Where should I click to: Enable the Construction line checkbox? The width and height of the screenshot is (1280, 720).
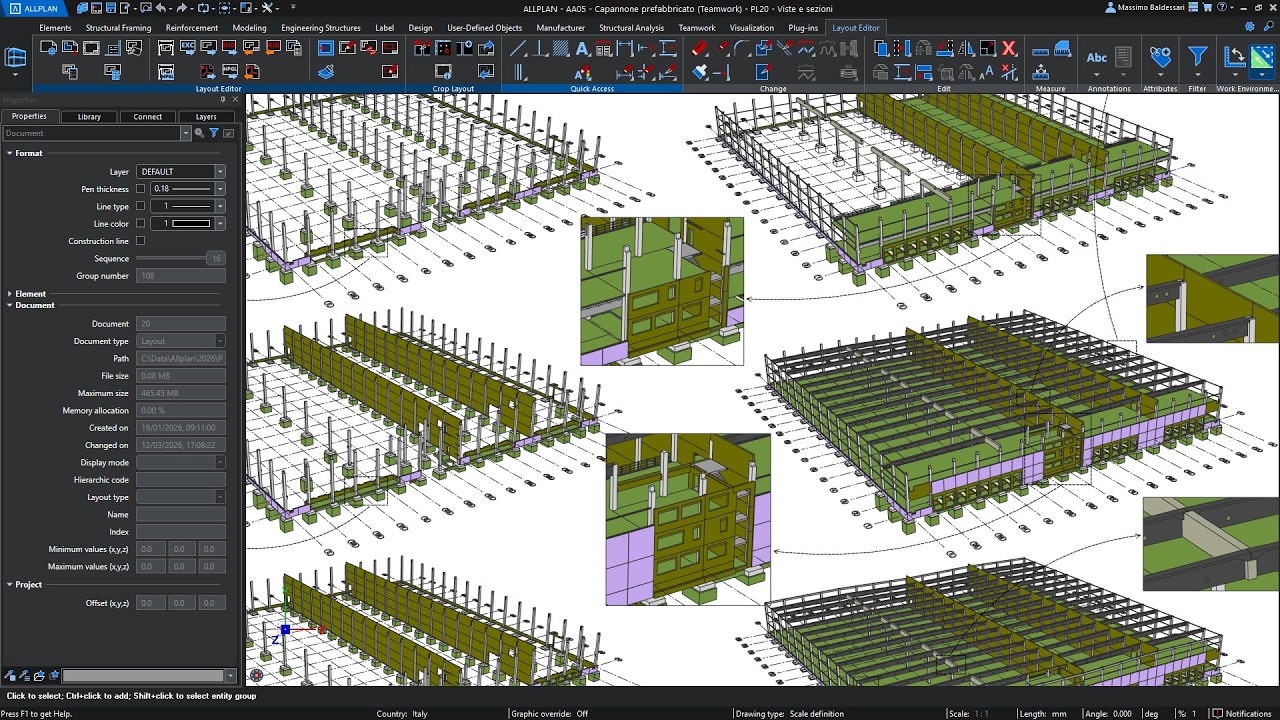point(140,241)
